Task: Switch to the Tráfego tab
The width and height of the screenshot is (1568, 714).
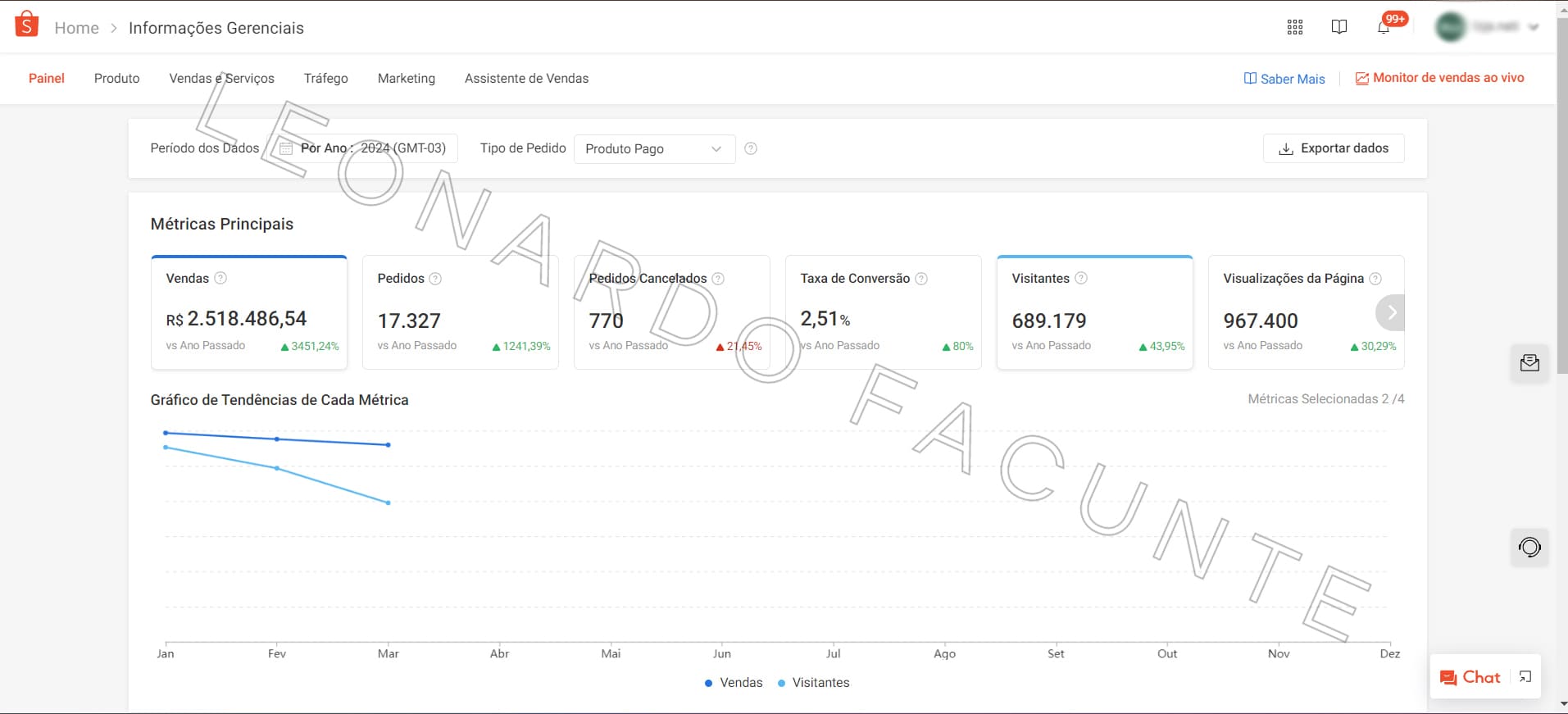Action: pyautogui.click(x=325, y=79)
